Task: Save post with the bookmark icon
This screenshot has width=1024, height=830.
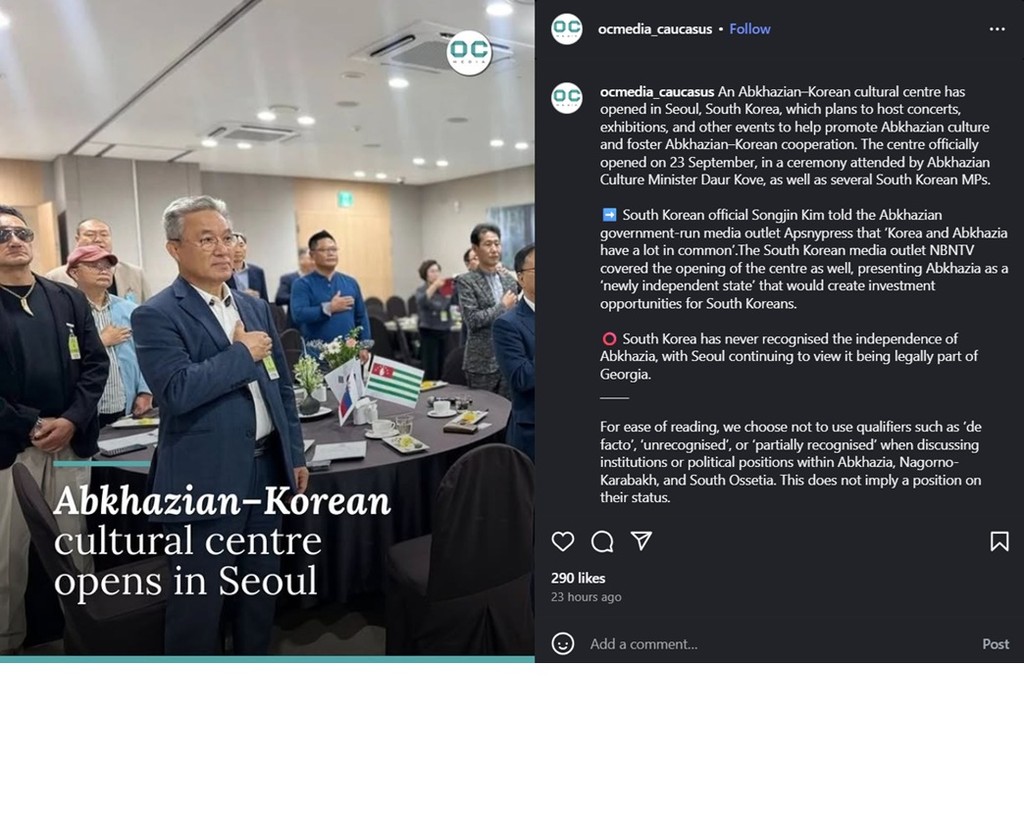Action: coord(999,541)
